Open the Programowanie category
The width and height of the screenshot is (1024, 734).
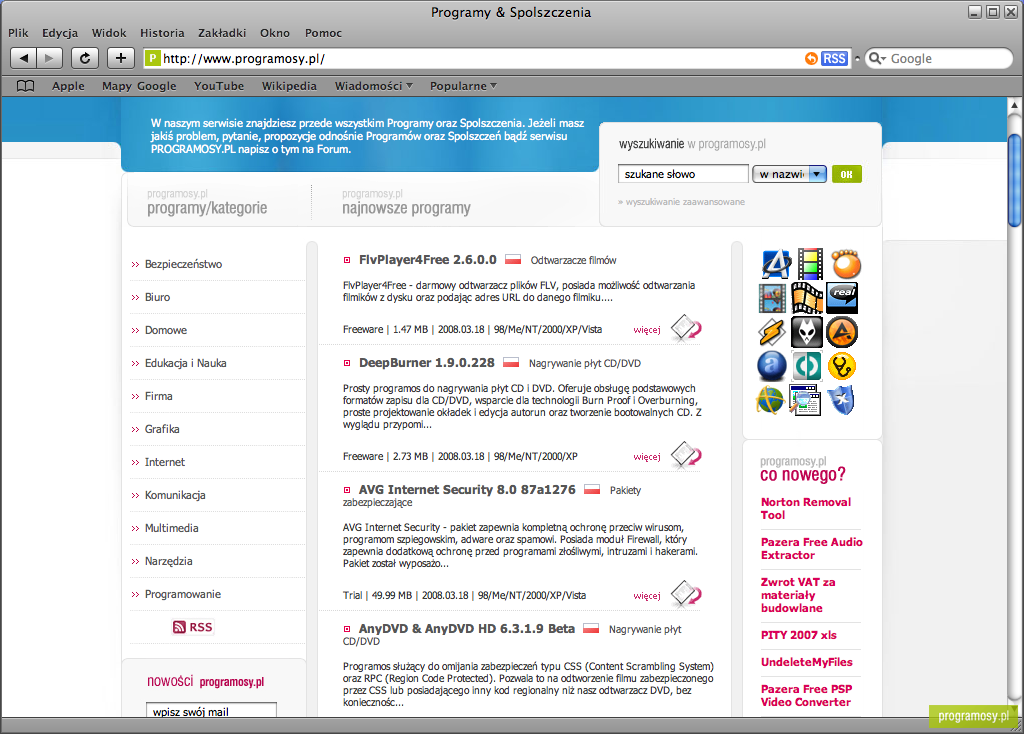[183, 594]
